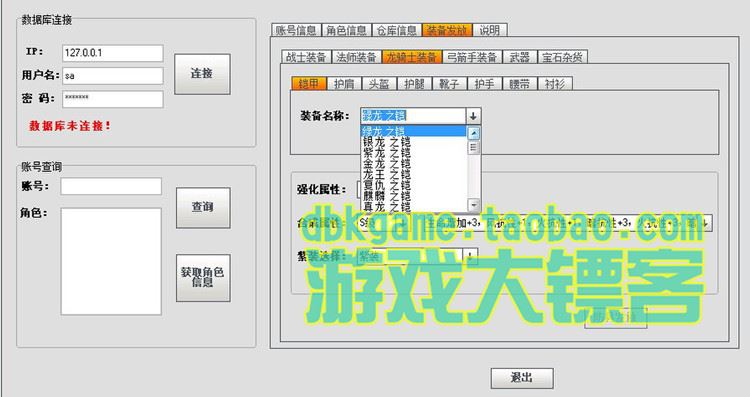Select the 战士装备 tab
Viewport: 750px width, 397px height.
[306, 57]
